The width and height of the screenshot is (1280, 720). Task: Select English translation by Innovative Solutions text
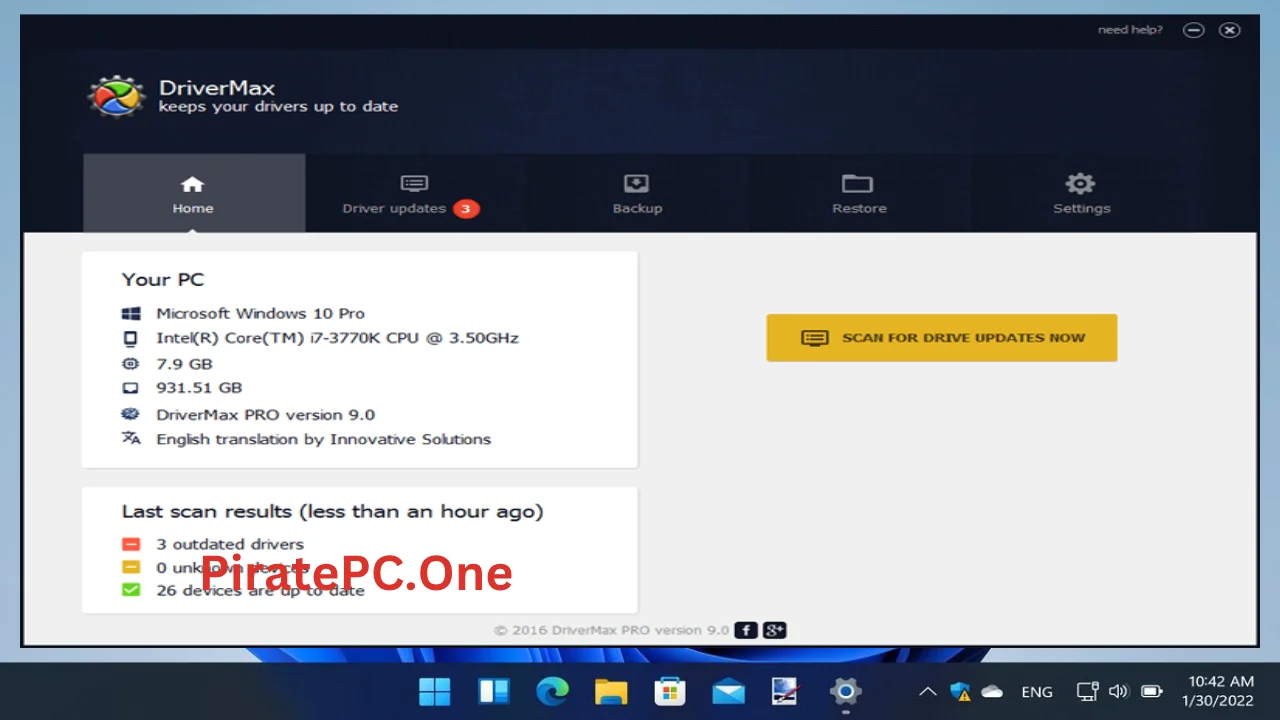pyautogui.click(x=323, y=439)
